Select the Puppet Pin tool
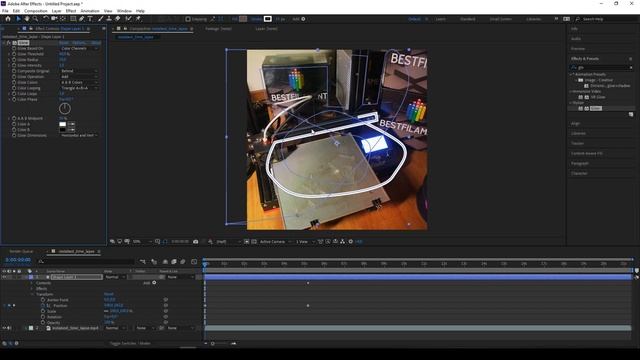 [138, 19]
